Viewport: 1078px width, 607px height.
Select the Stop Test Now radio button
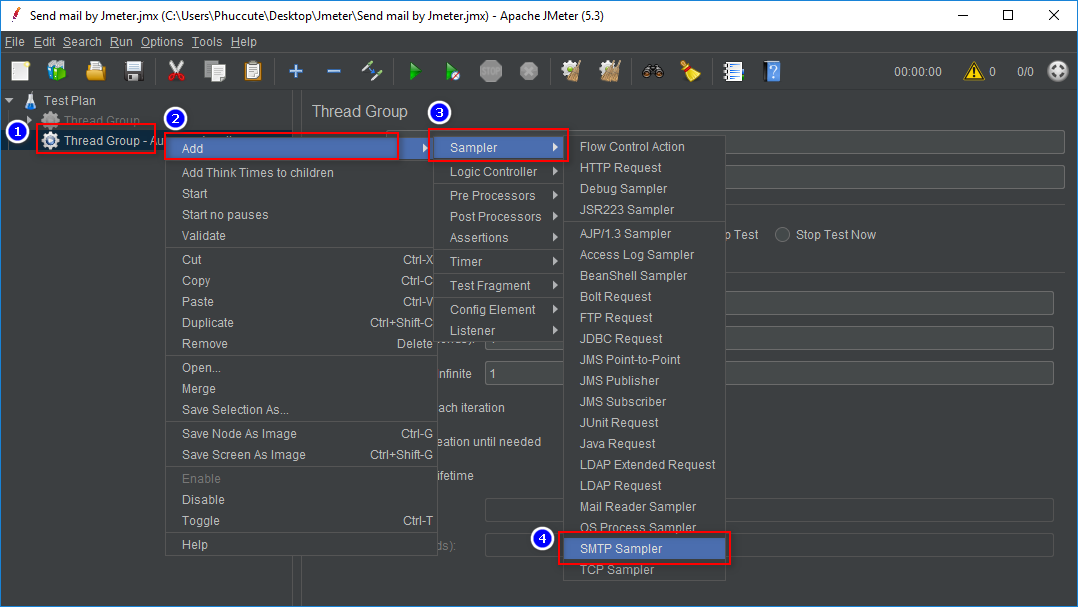pyautogui.click(x=782, y=234)
